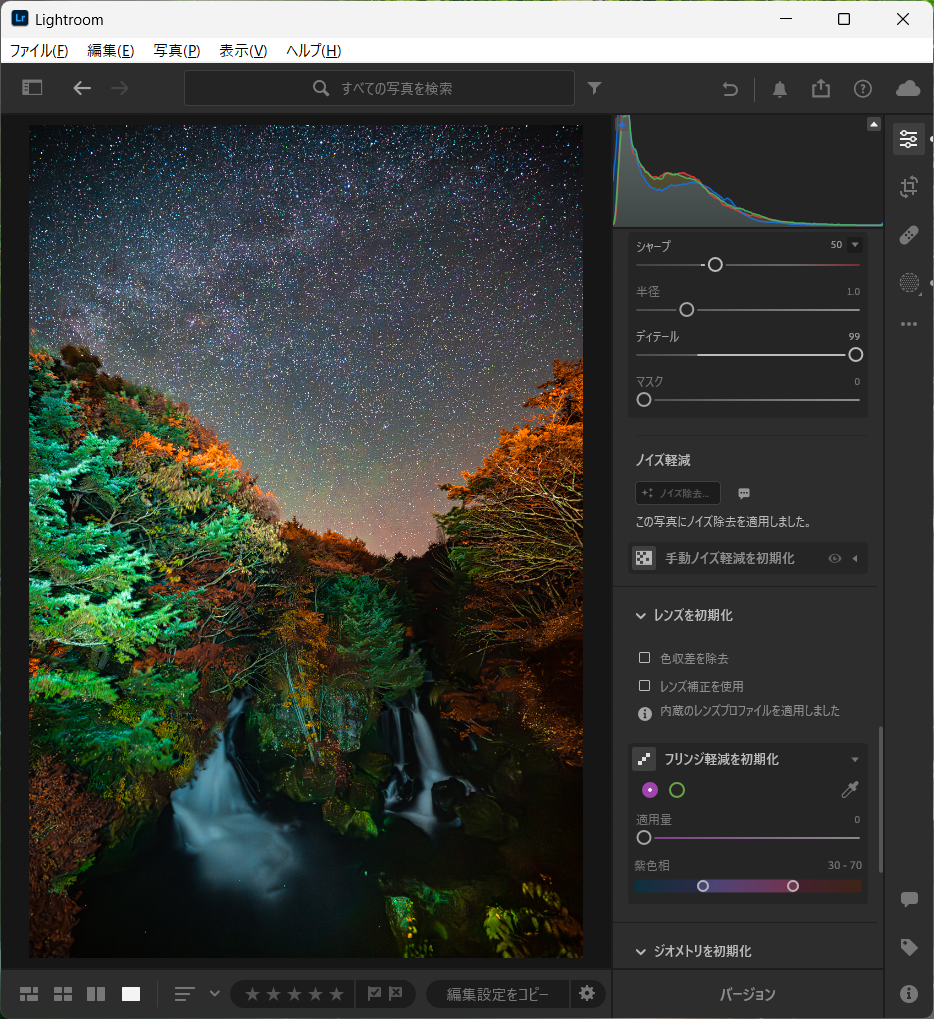Open the sort order dropdown arrow

(214, 993)
